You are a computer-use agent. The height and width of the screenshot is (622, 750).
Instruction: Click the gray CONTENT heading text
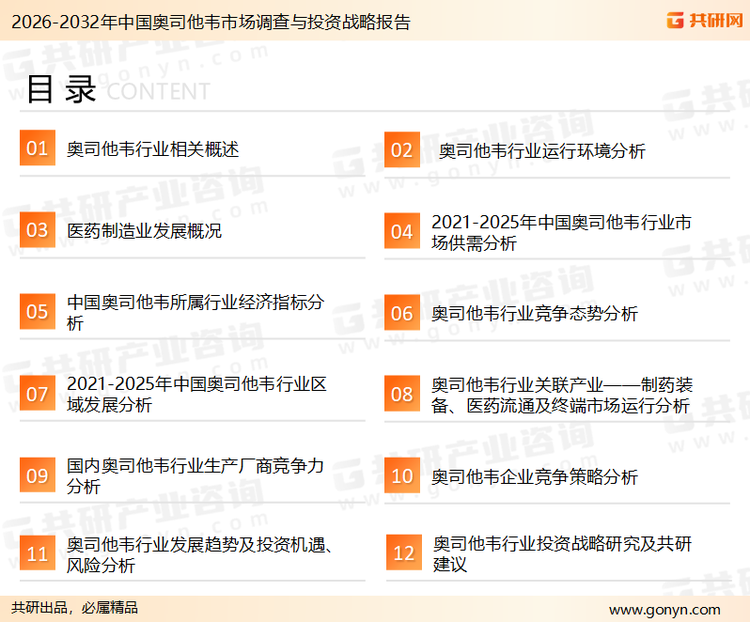coord(158,91)
